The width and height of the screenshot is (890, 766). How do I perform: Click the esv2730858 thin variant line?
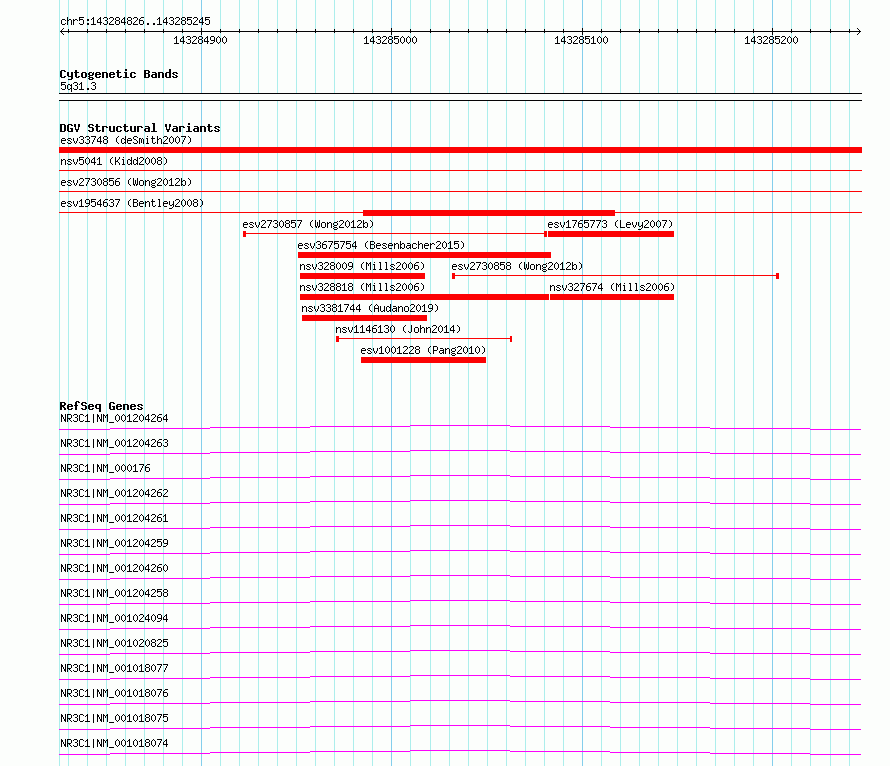click(615, 276)
